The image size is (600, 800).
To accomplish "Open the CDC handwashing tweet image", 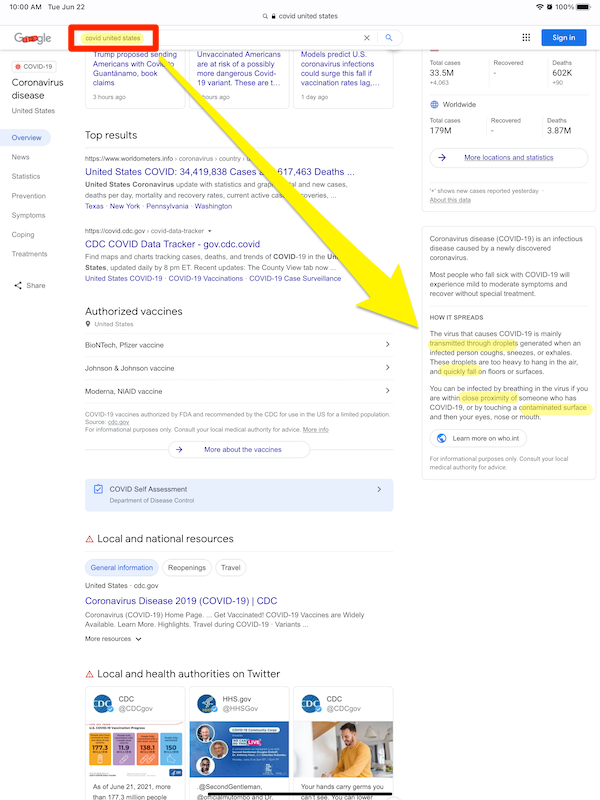I will pyautogui.click(x=343, y=749).
